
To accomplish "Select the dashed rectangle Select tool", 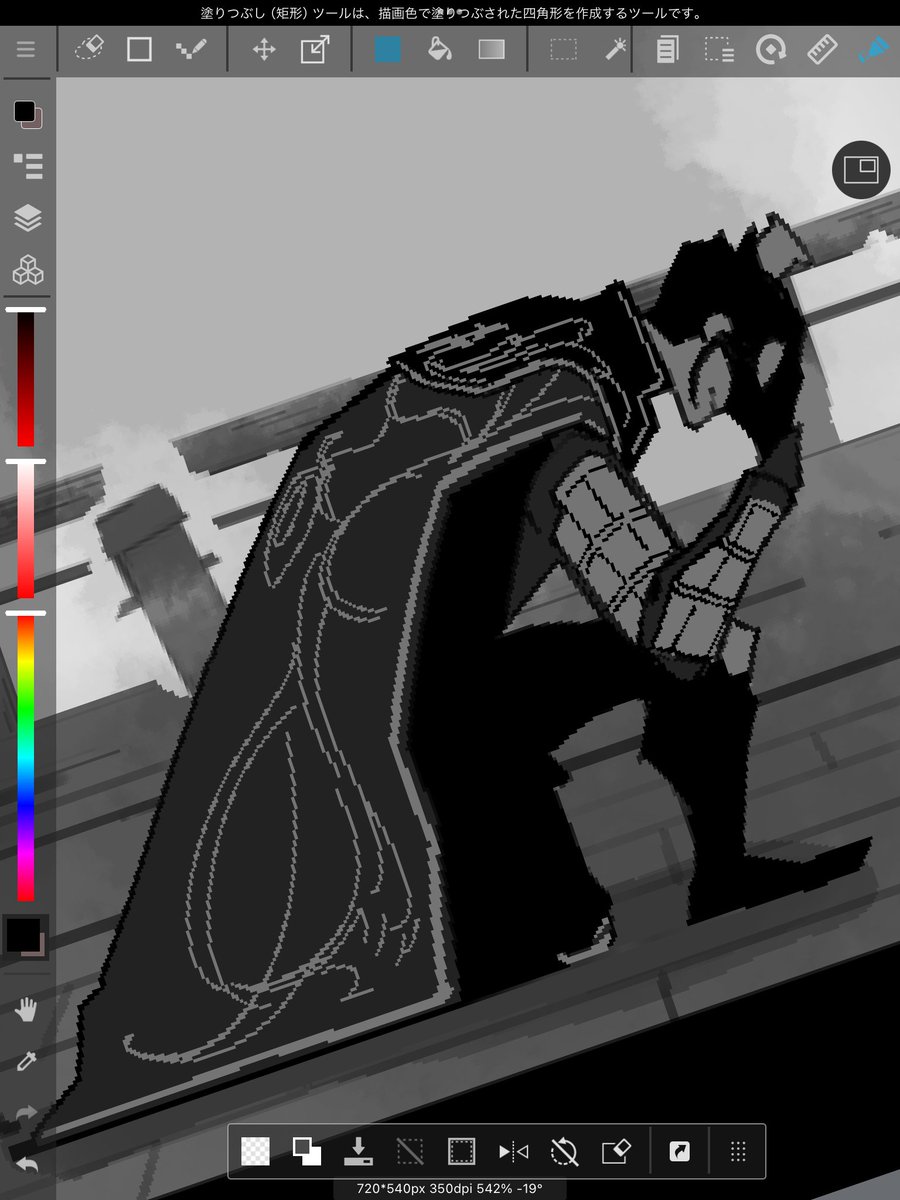I will [x=564, y=49].
